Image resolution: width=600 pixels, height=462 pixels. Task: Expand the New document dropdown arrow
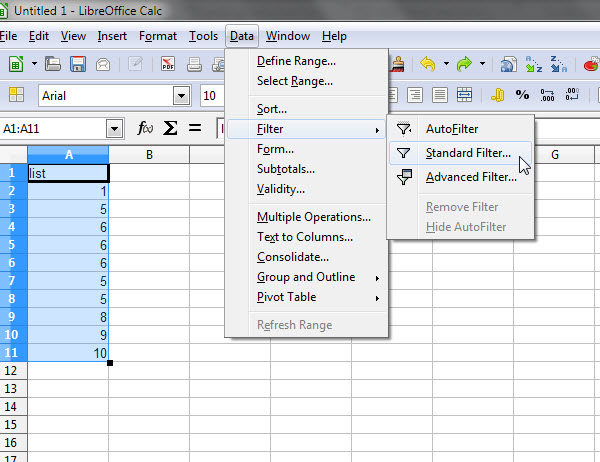click(x=34, y=64)
